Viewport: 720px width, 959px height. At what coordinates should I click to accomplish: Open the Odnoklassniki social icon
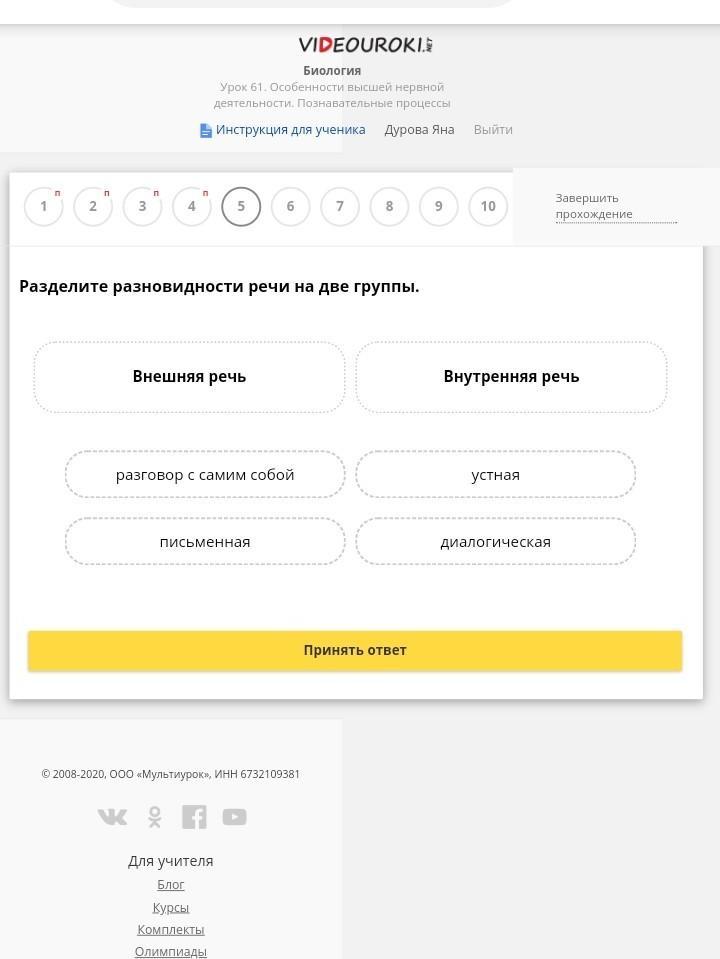pos(155,816)
